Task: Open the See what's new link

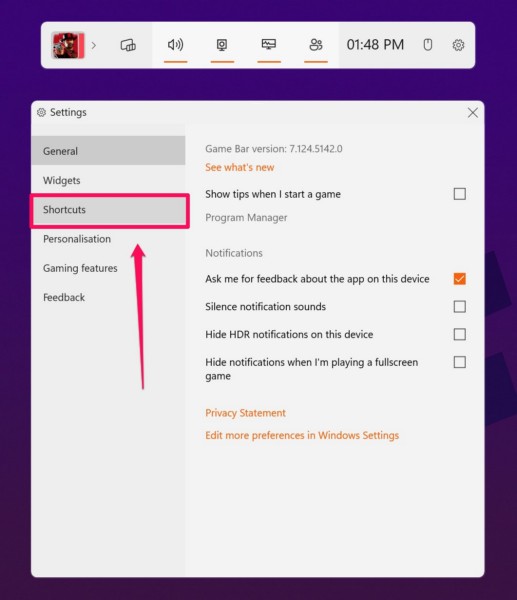Action: coord(240,168)
